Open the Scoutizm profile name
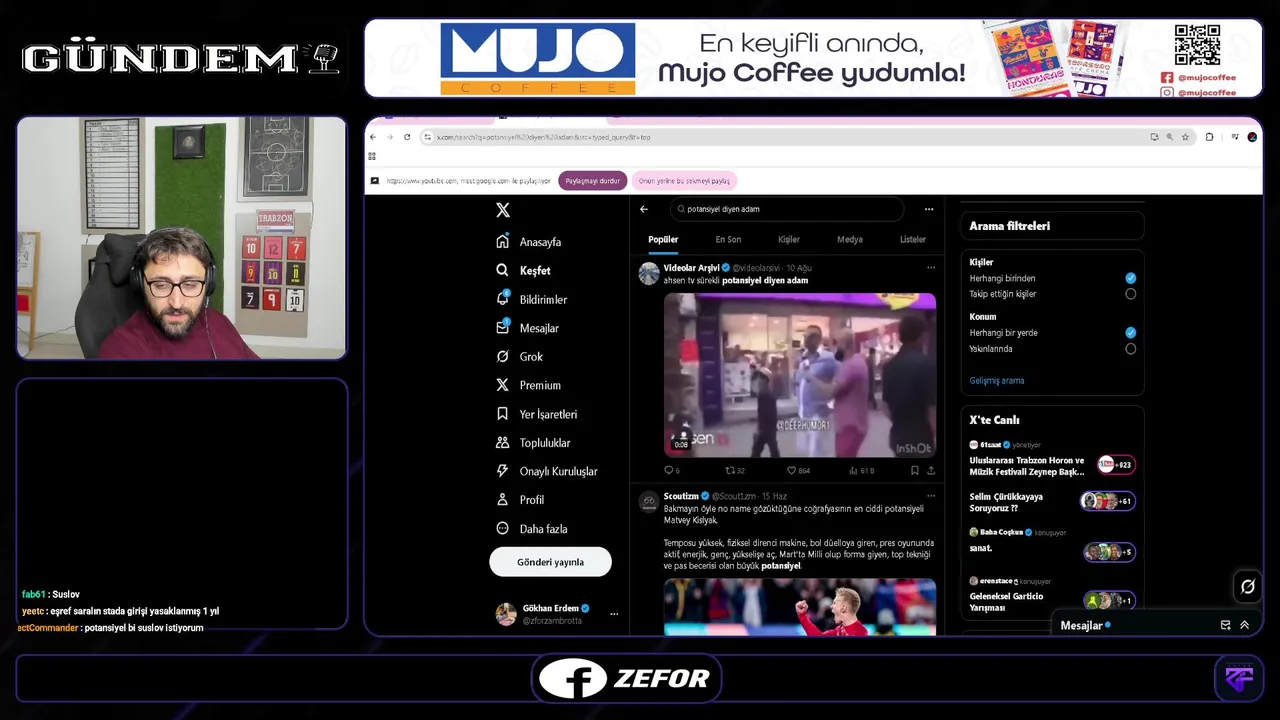The width and height of the screenshot is (1280, 720). pyautogui.click(x=681, y=496)
